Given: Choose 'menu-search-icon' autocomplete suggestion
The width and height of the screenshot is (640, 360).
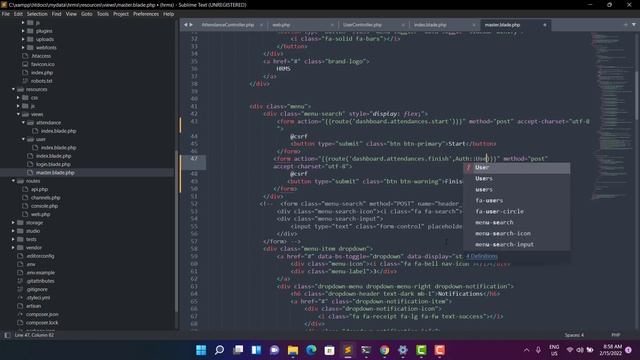Looking at the screenshot, I should point(516,233).
